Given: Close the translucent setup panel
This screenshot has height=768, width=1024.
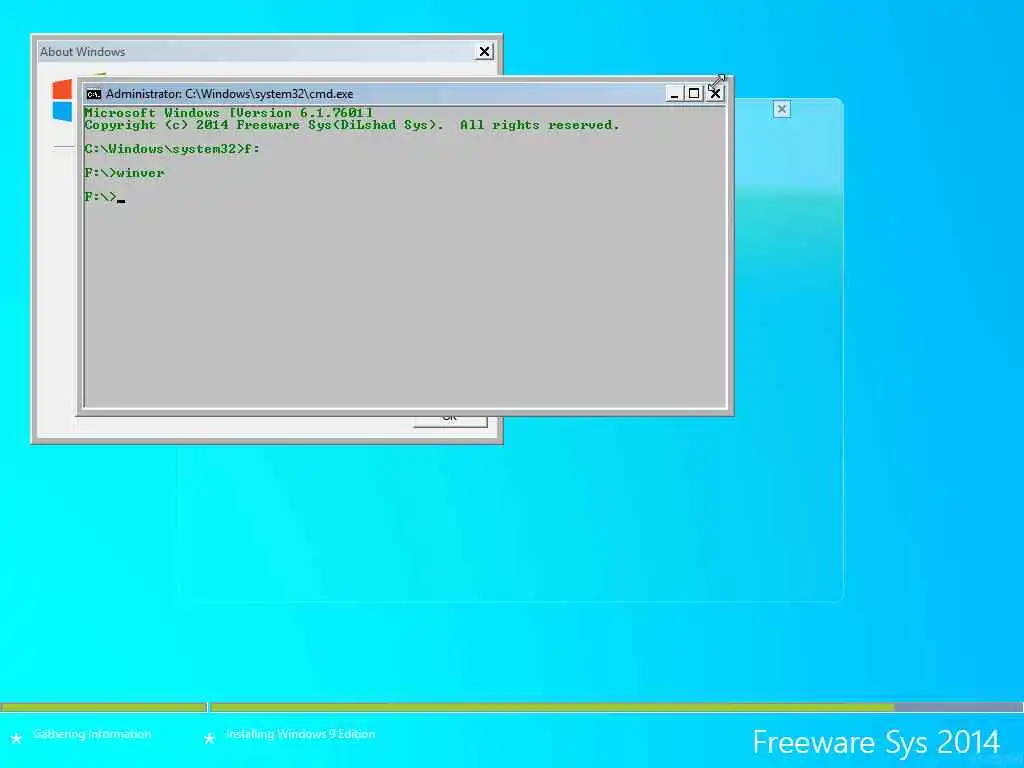Looking at the screenshot, I should (x=782, y=109).
